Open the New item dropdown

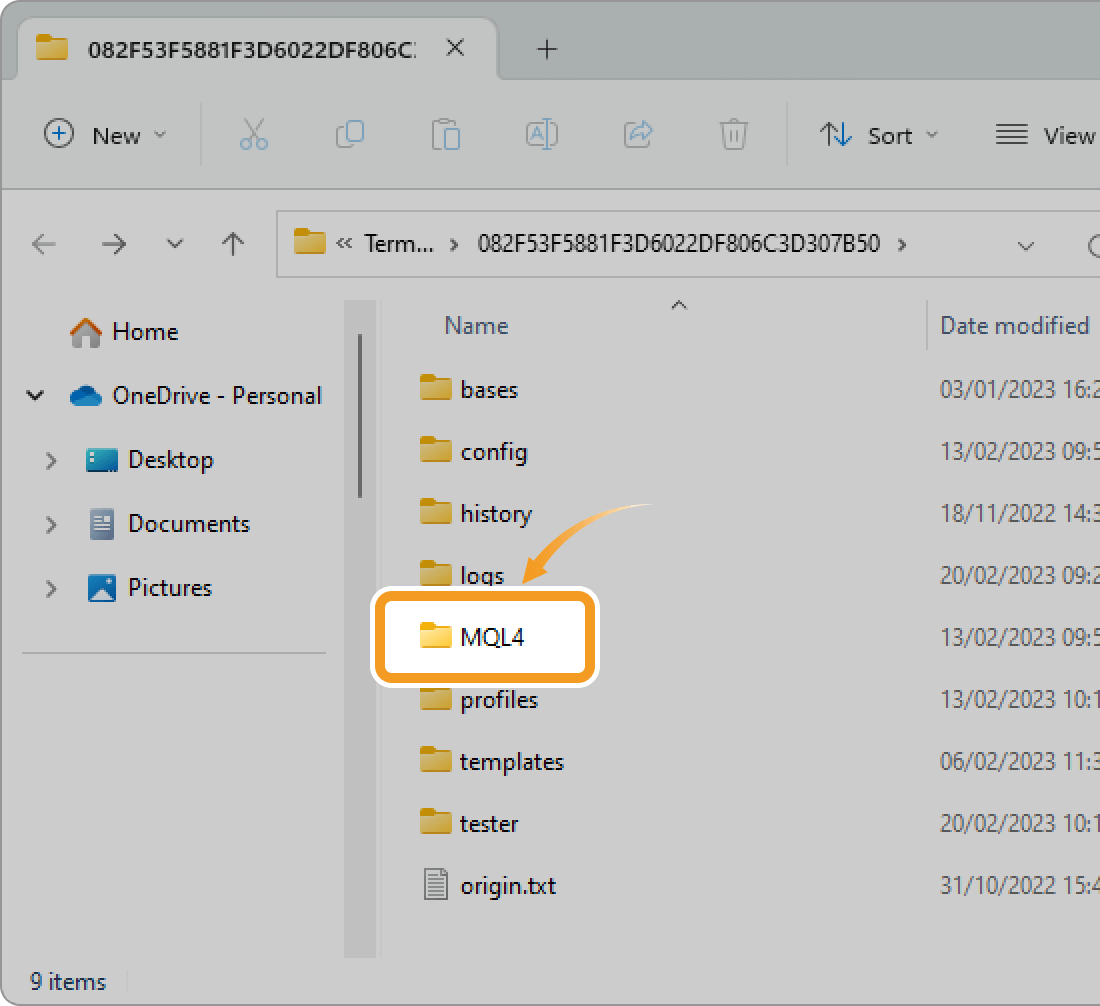(x=106, y=135)
